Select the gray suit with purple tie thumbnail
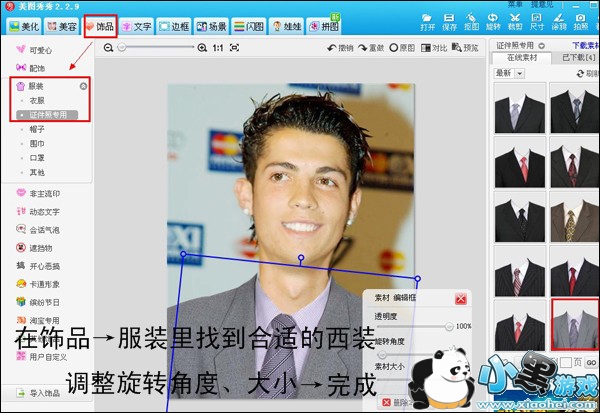 tap(574, 324)
